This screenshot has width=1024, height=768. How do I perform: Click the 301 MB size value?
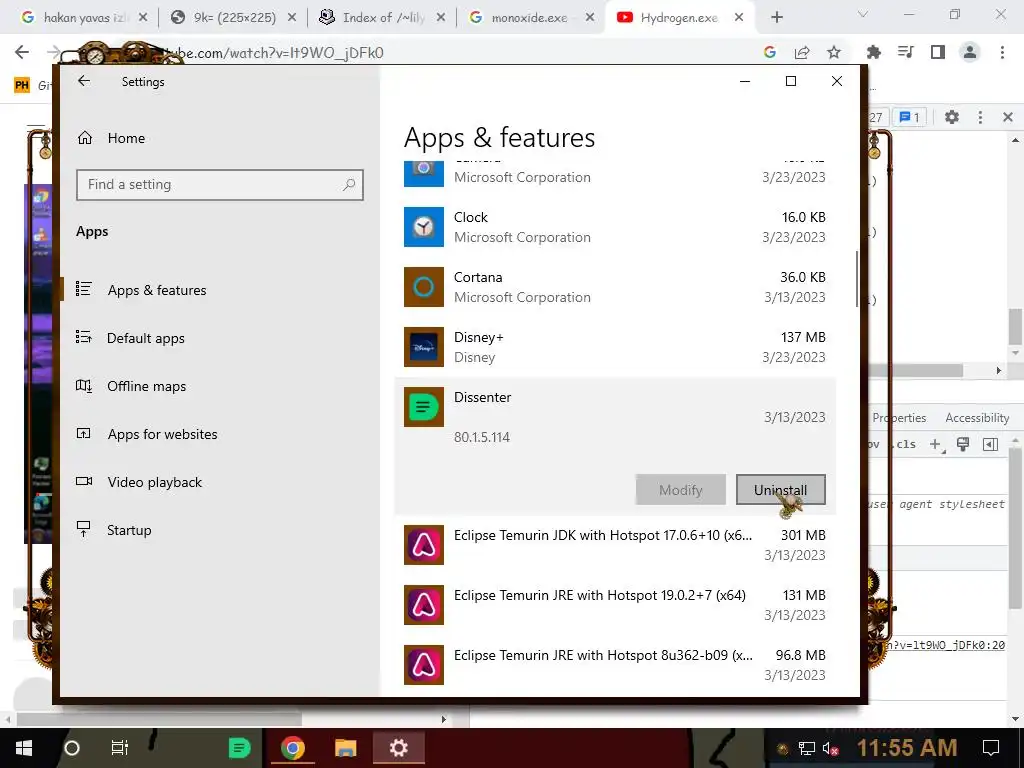pos(803,535)
